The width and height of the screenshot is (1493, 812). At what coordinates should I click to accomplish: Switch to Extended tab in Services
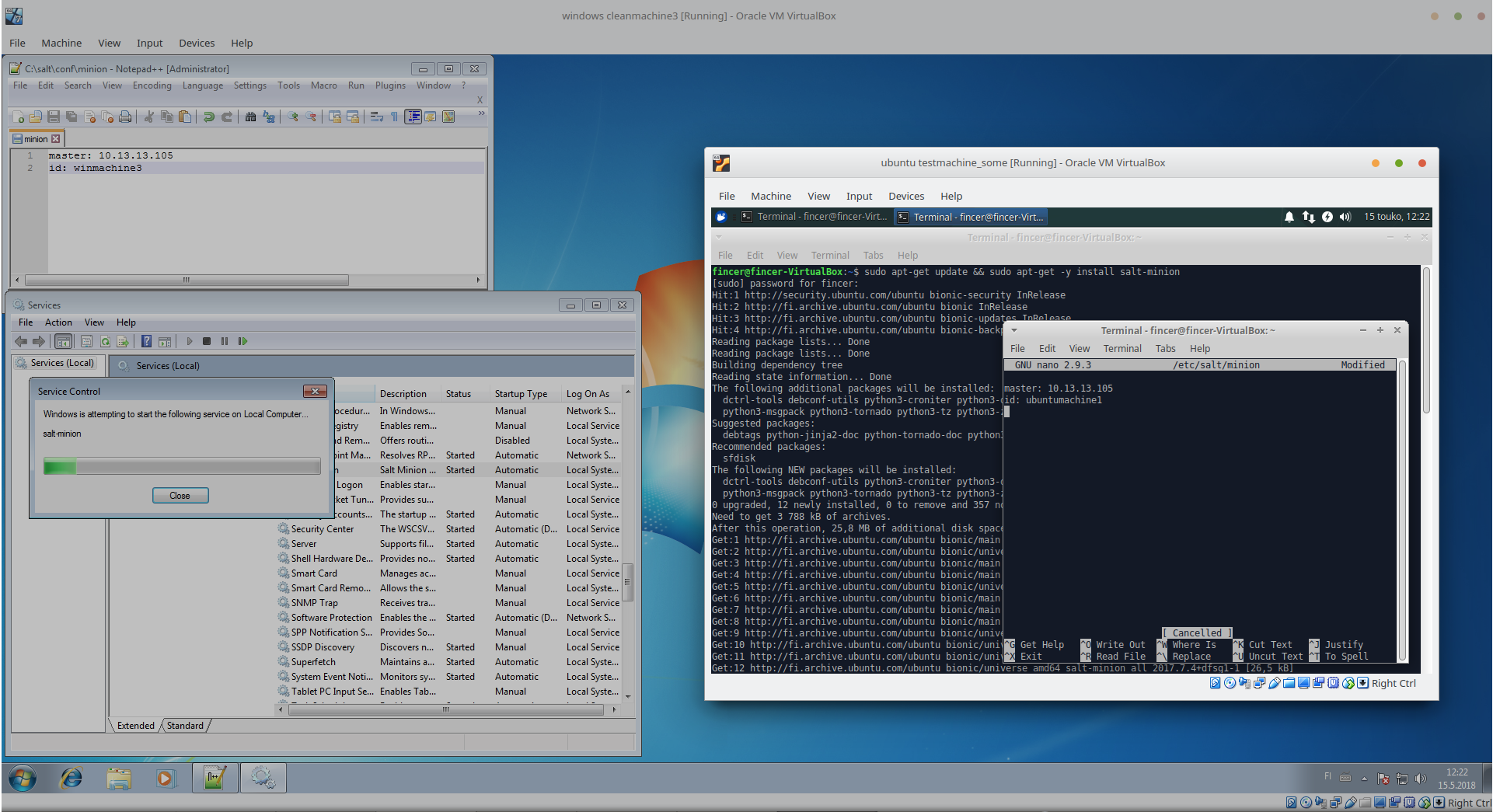136,726
